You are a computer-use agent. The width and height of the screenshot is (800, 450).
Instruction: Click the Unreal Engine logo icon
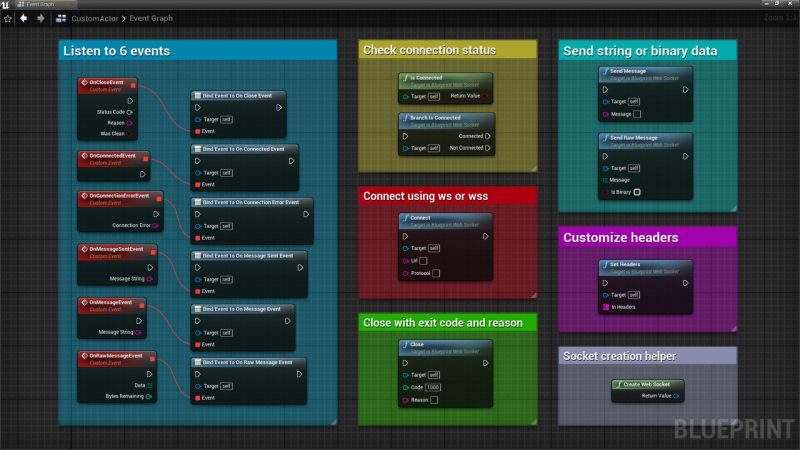[5, 4]
